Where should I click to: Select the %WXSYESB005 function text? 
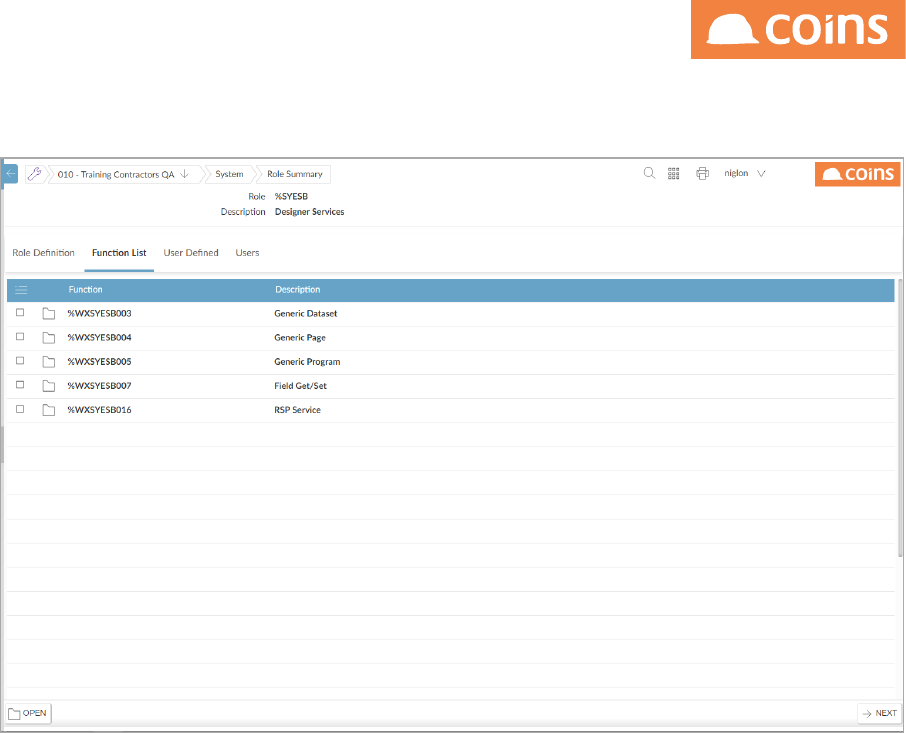coord(99,362)
